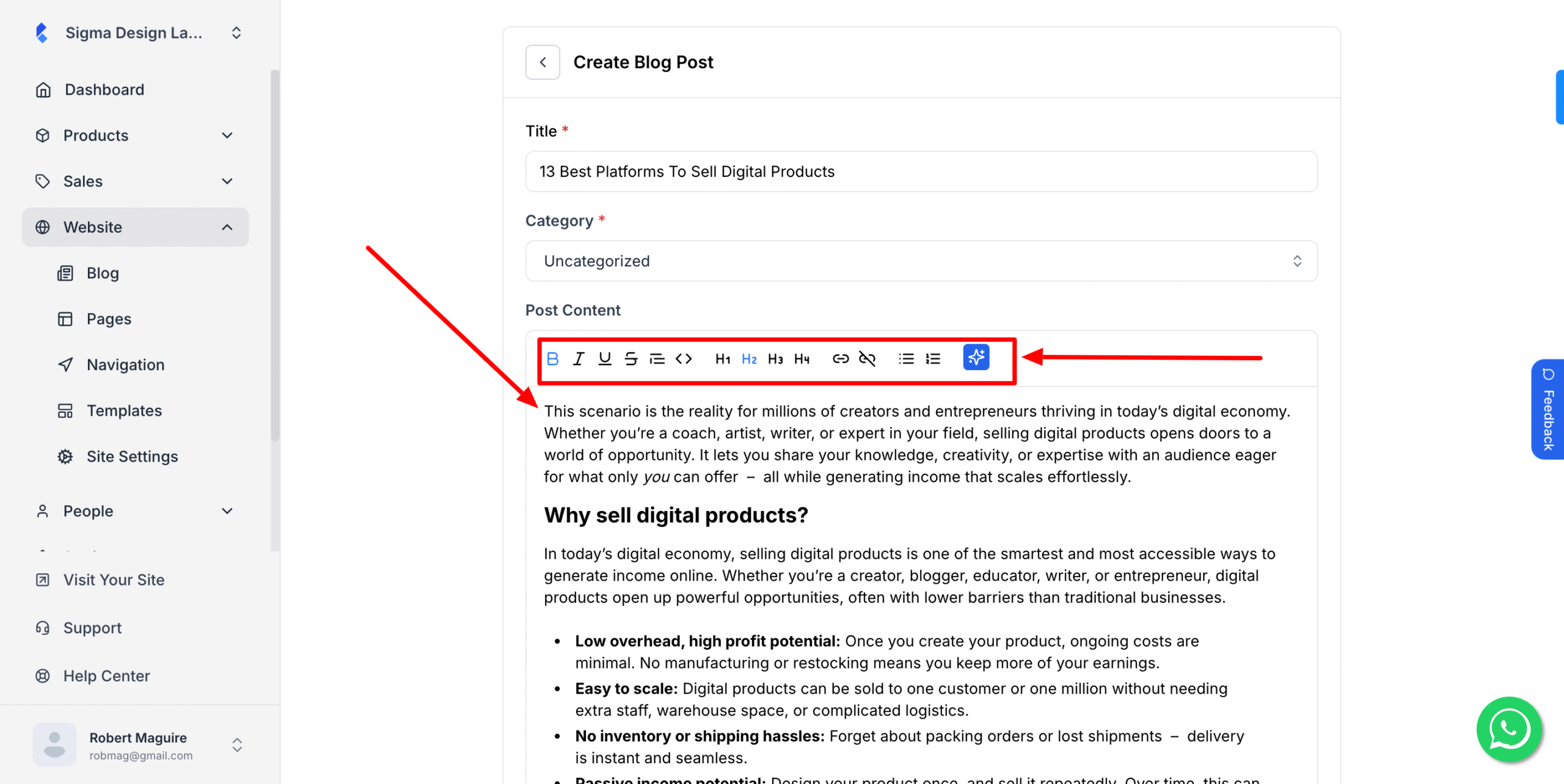1564x784 pixels.
Task: Click the 'Low overhead, high profit potential:' text
Action: pos(707,641)
